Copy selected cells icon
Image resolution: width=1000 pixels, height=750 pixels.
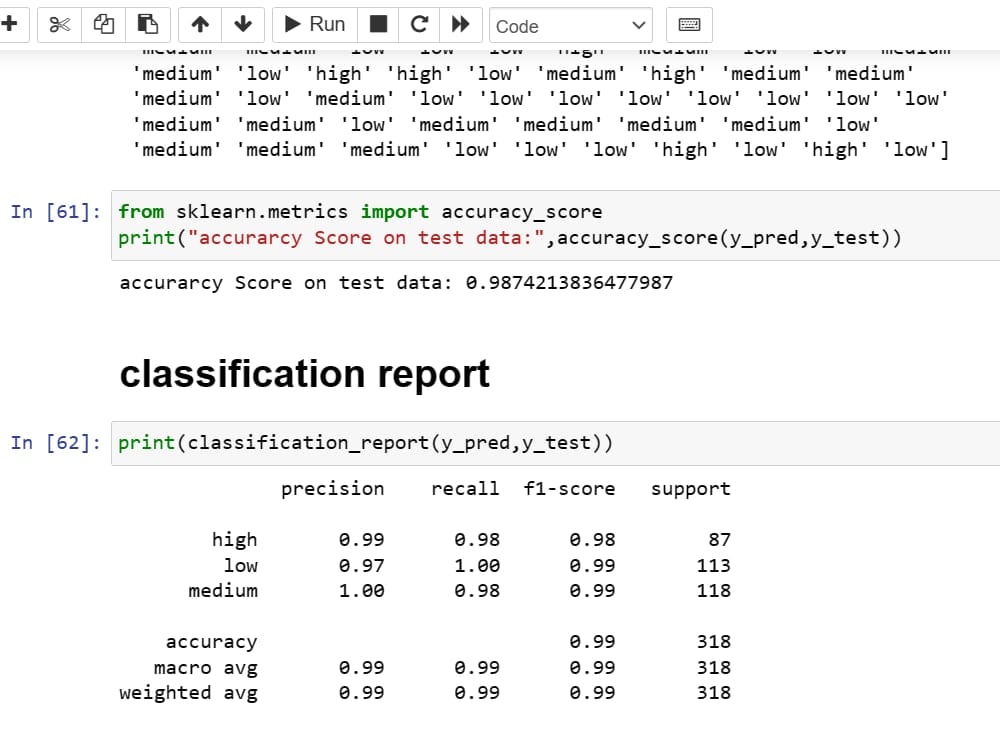coord(103,24)
